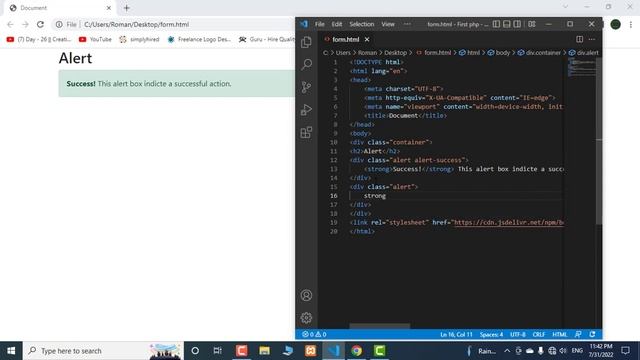
Task: Change the HTML language mode
Action: click(x=560, y=334)
